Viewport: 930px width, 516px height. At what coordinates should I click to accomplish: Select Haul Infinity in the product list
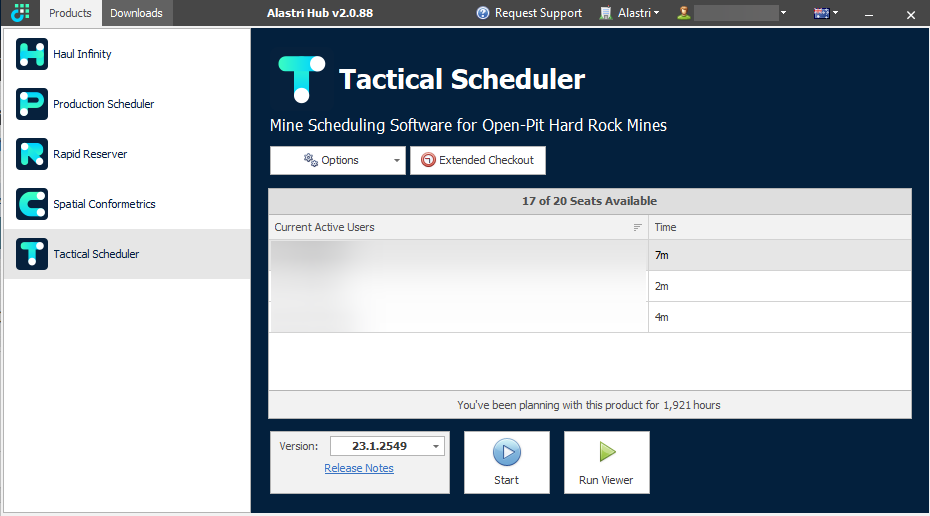click(x=127, y=54)
